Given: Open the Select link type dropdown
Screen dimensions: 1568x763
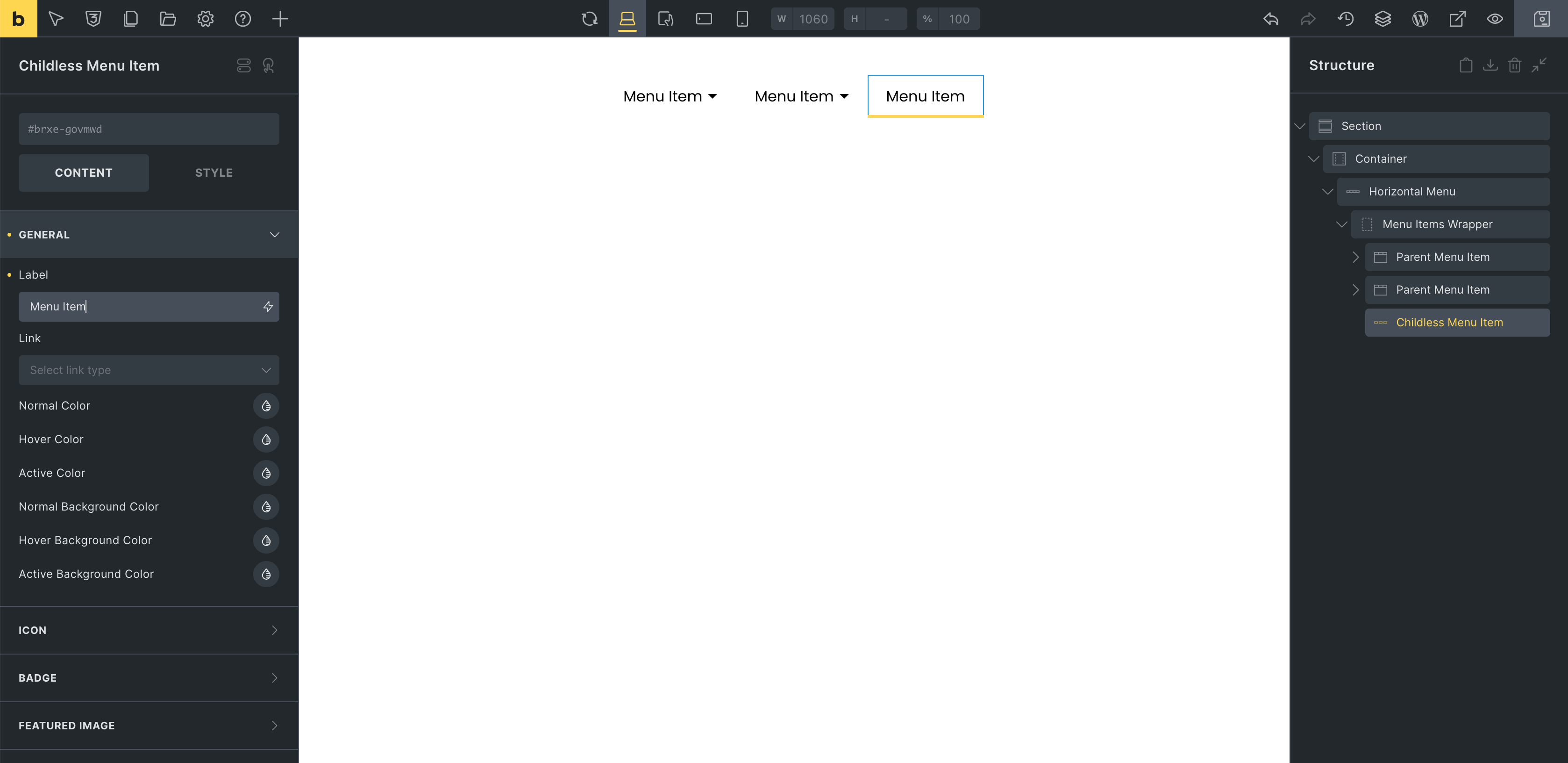Looking at the screenshot, I should [x=149, y=369].
